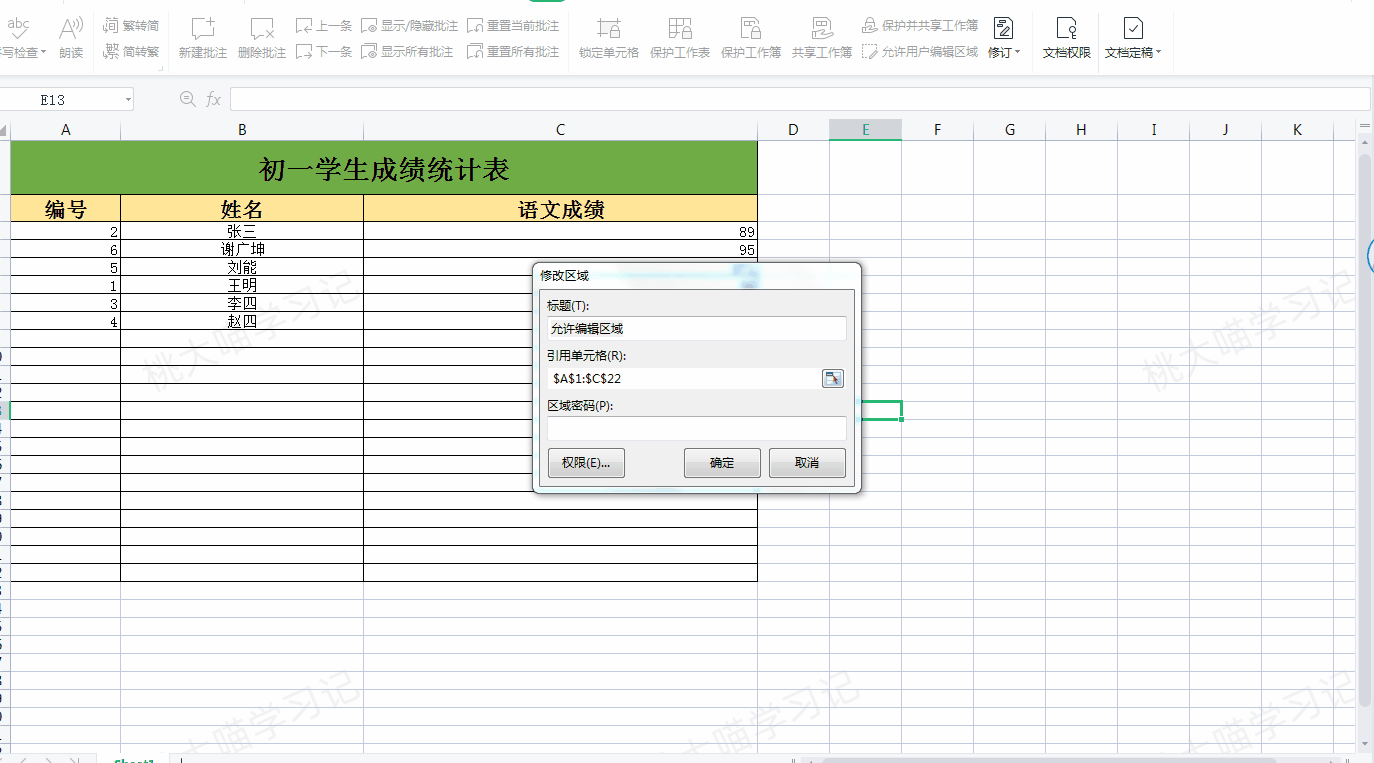Viewport: 1374px width, 763px height.
Task: Open Allow Users to Edit Ranges (允许用户编辑区域)
Action: pyautogui.click(x=920, y=51)
